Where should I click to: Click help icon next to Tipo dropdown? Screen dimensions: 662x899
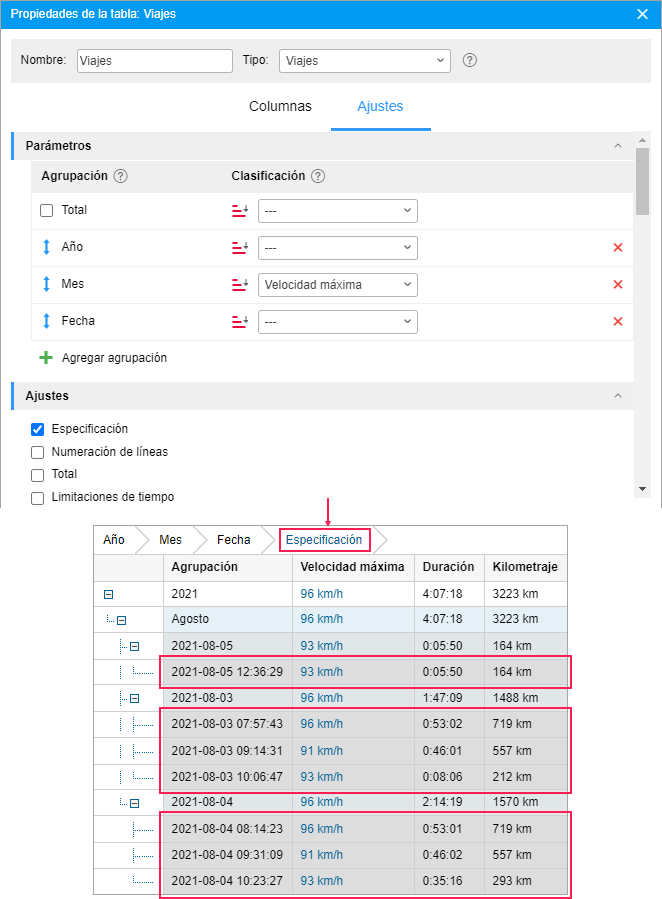pos(469,60)
